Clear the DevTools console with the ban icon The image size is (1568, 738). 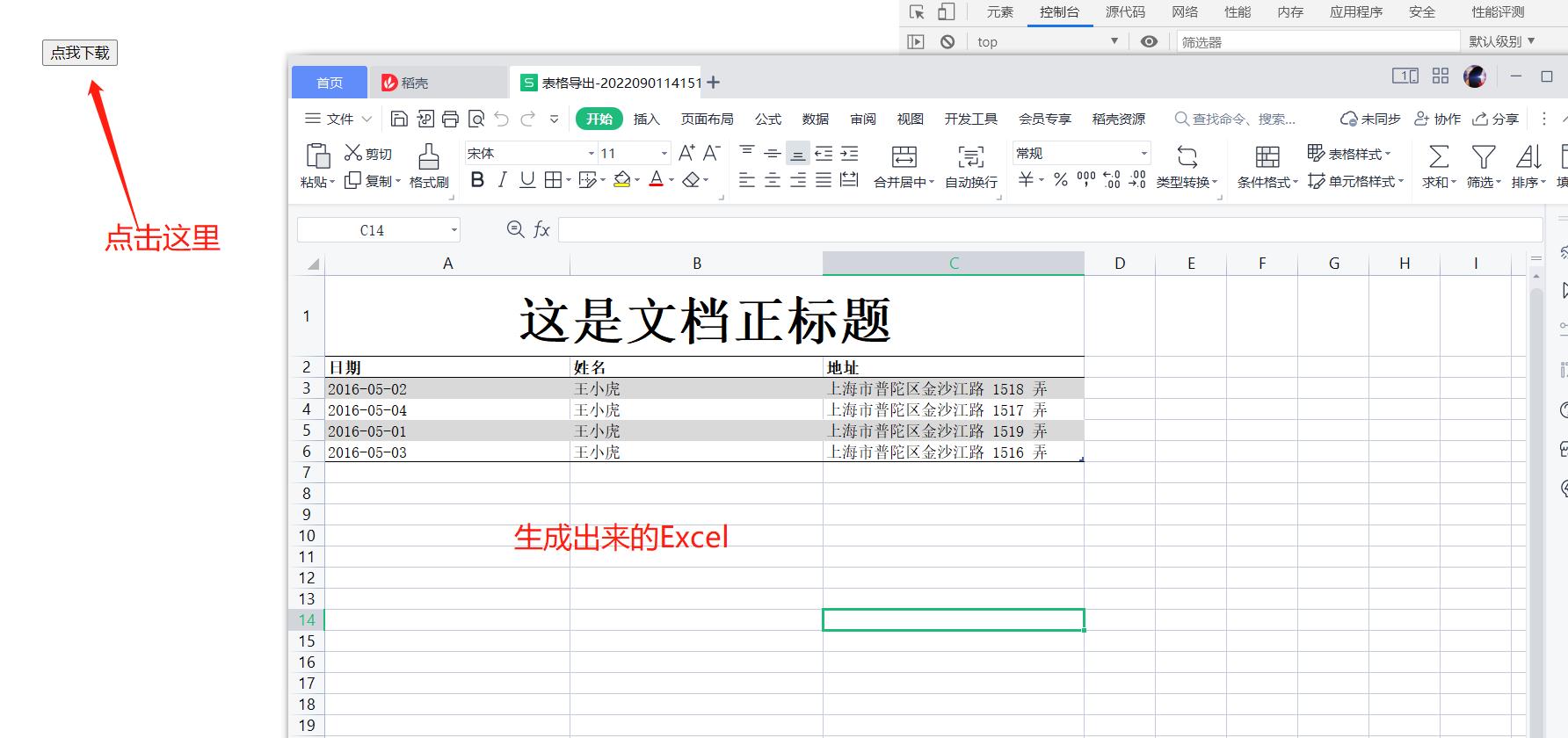[947, 41]
